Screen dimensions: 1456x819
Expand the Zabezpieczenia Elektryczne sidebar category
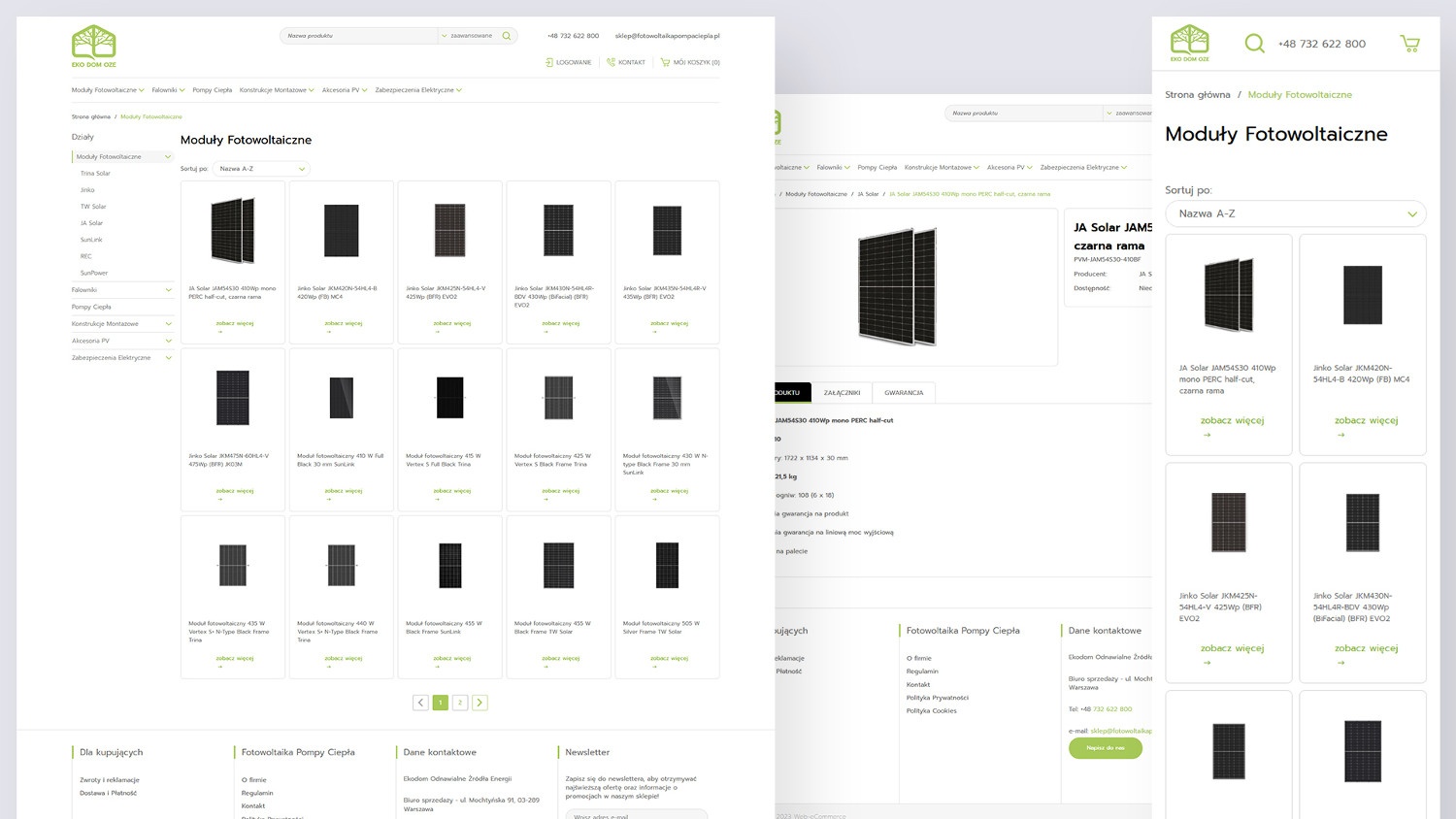click(x=168, y=358)
